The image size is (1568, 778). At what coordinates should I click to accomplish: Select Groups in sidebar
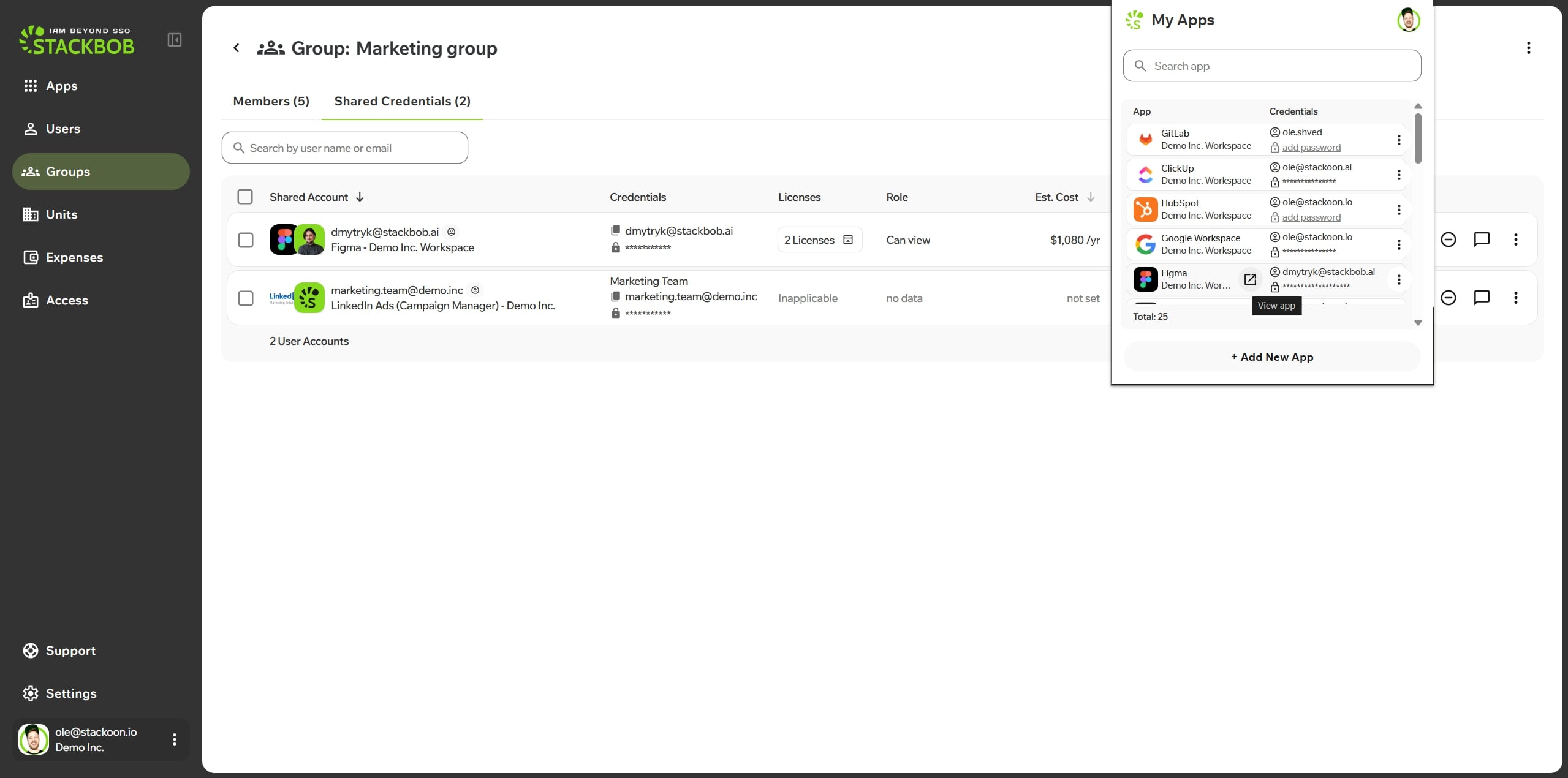[x=101, y=172]
